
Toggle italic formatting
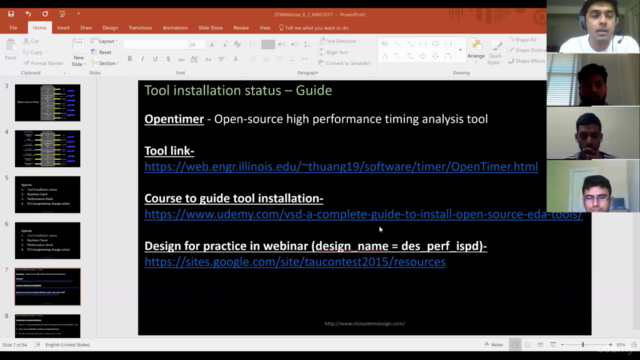pyautogui.click(x=142, y=59)
